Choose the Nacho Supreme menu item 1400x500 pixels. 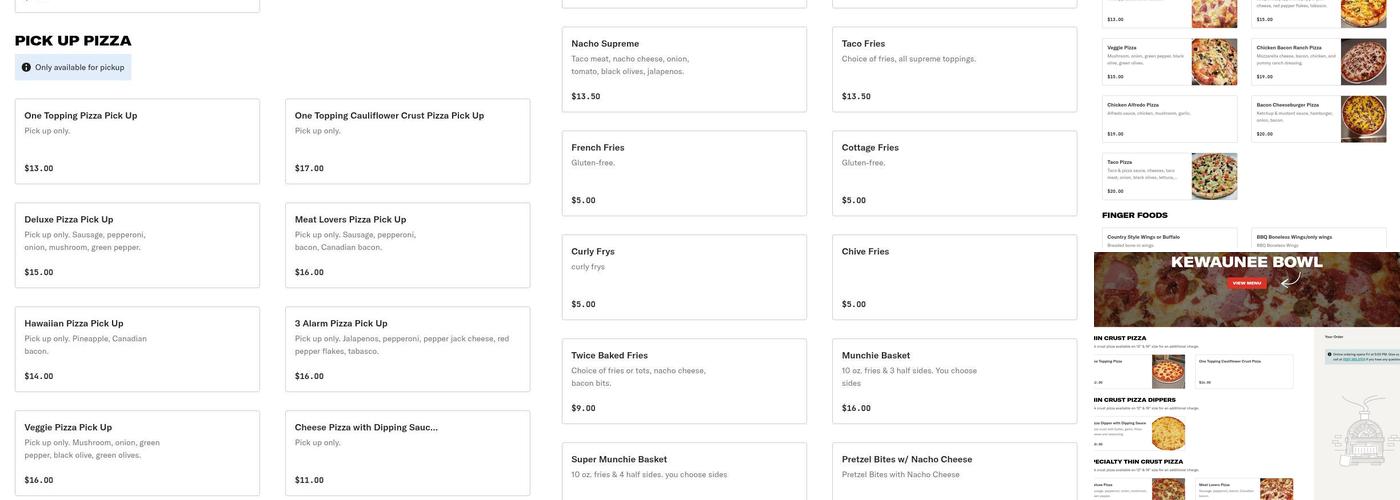point(684,69)
